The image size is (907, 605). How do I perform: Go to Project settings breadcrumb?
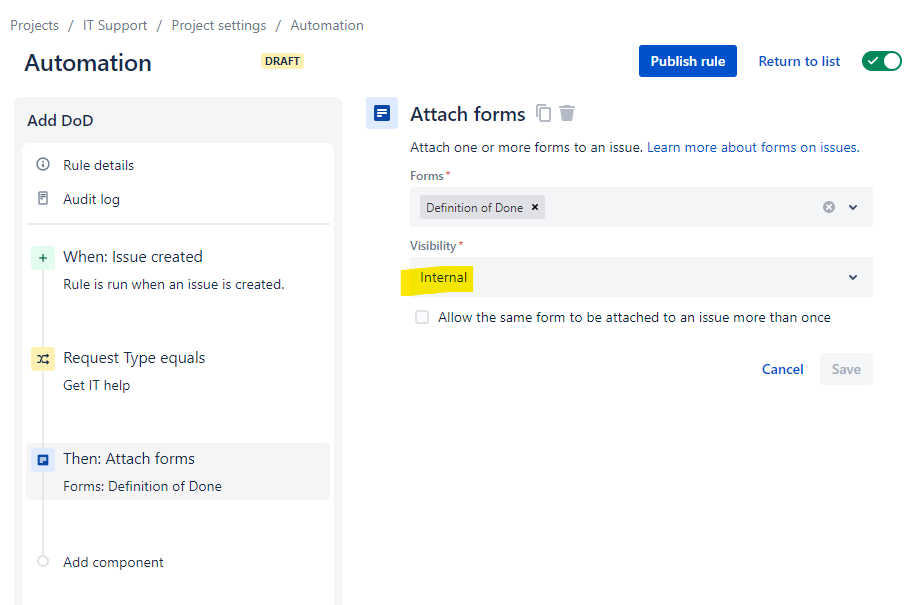tap(219, 25)
